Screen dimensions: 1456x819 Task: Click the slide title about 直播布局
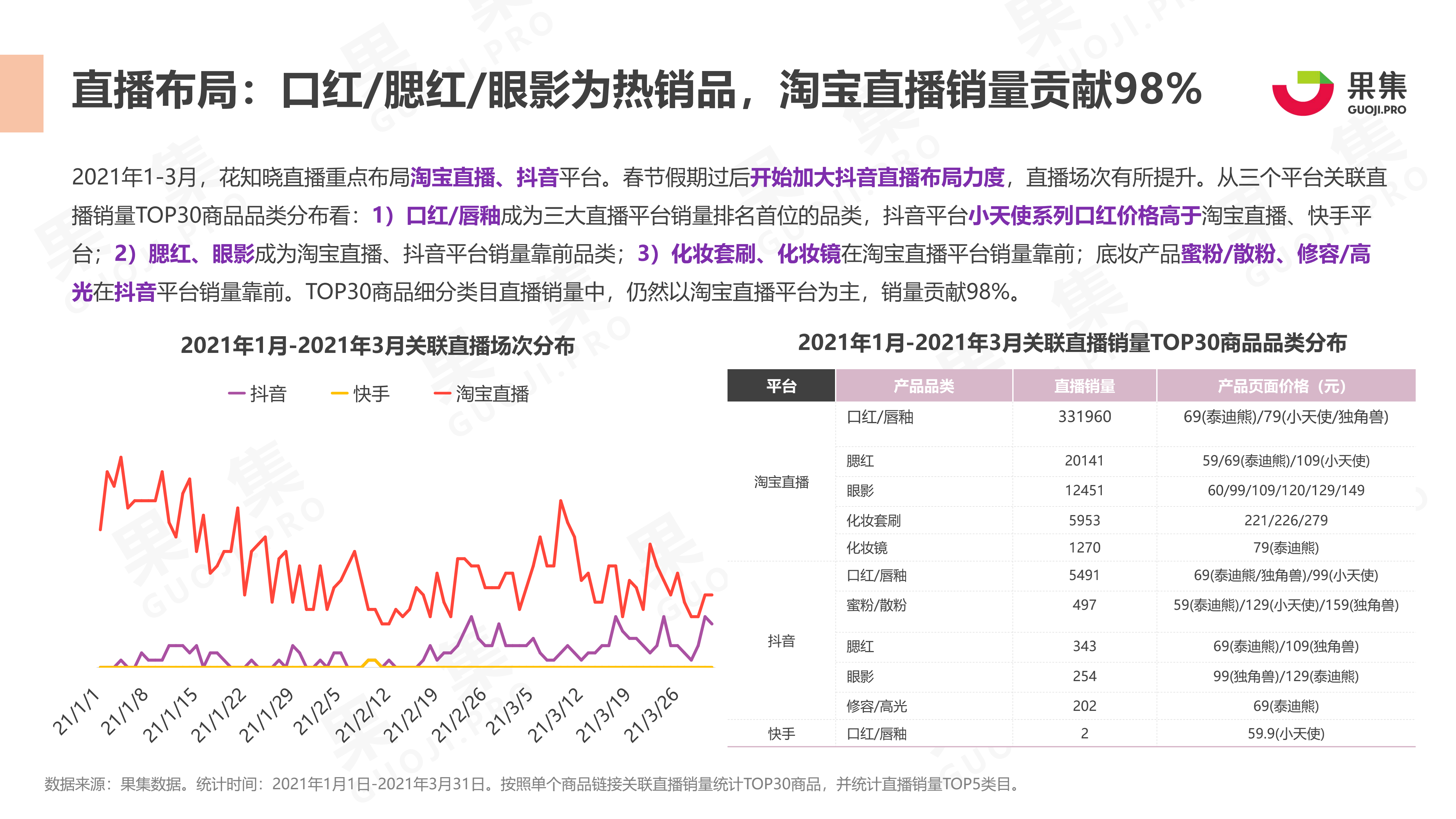pyautogui.click(x=637, y=91)
